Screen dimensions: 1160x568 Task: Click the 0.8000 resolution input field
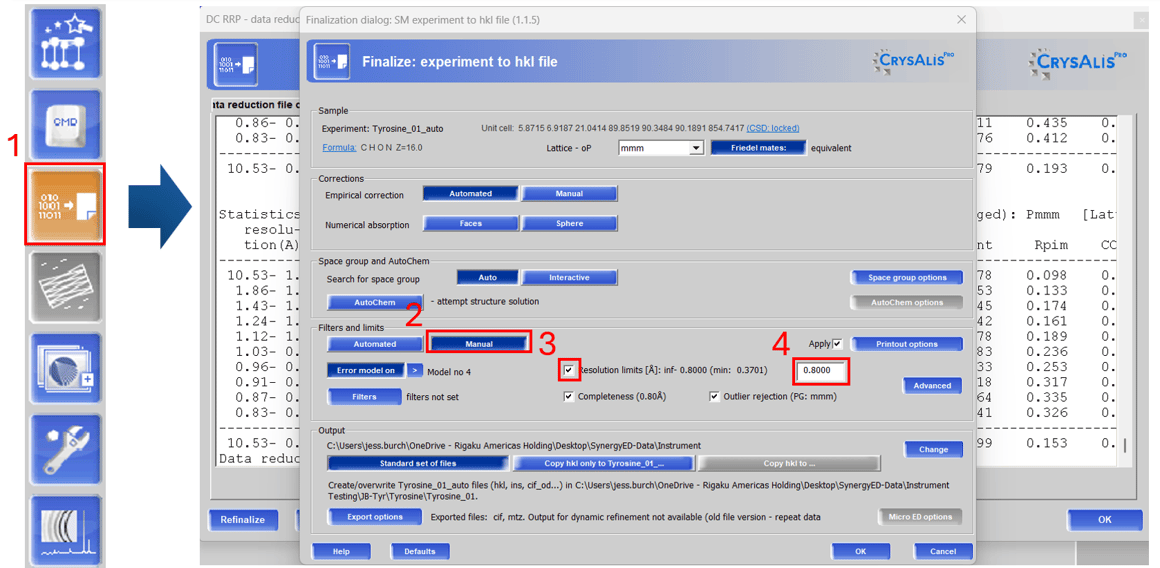pos(820,371)
